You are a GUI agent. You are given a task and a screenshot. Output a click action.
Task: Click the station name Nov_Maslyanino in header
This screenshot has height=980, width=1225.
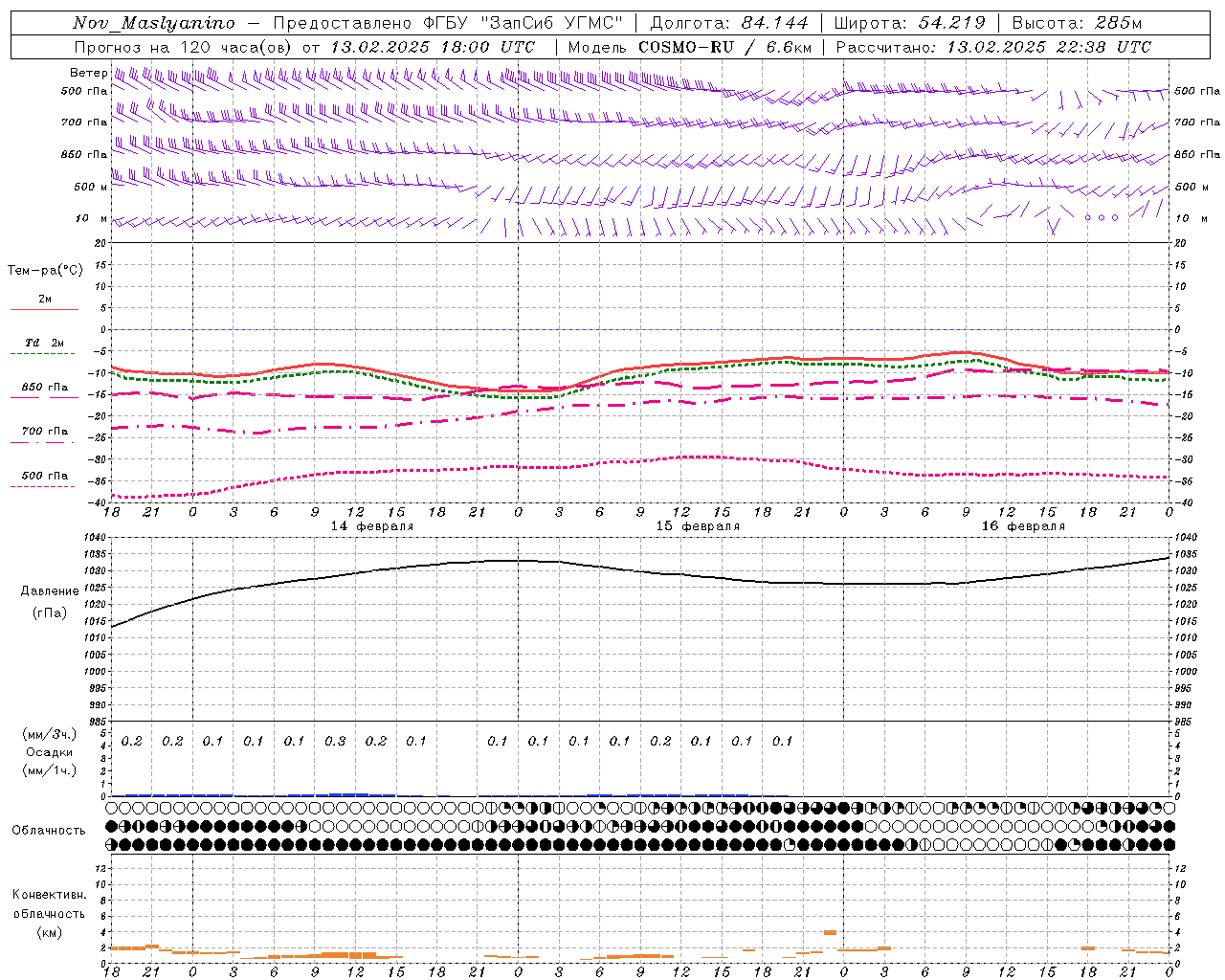[x=154, y=23]
